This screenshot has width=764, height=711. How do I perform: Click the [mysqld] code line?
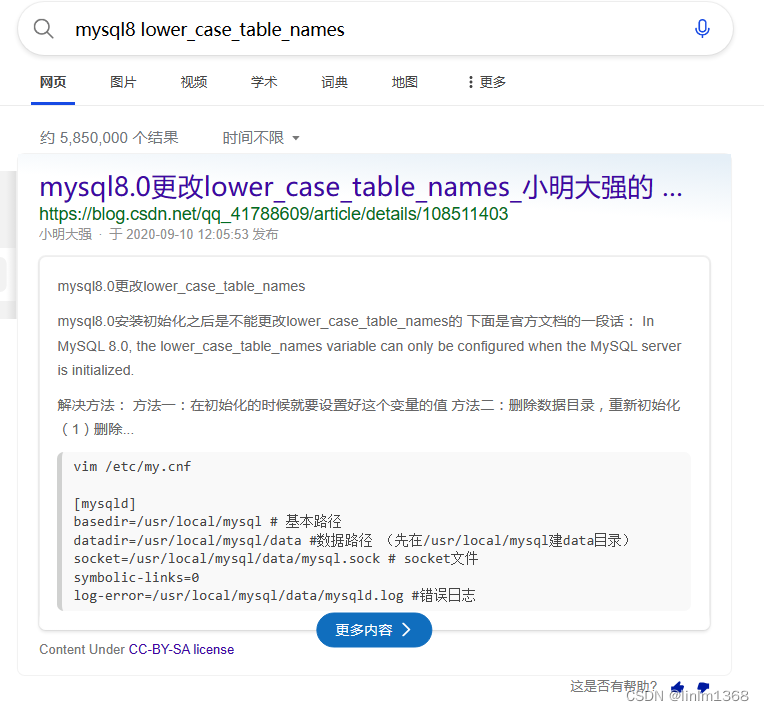pos(105,503)
